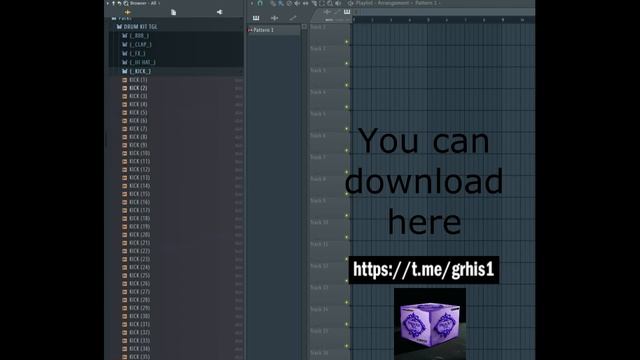Mute Track 7 with its green LED
Screen dimensions: 640x360
click(x=347, y=172)
